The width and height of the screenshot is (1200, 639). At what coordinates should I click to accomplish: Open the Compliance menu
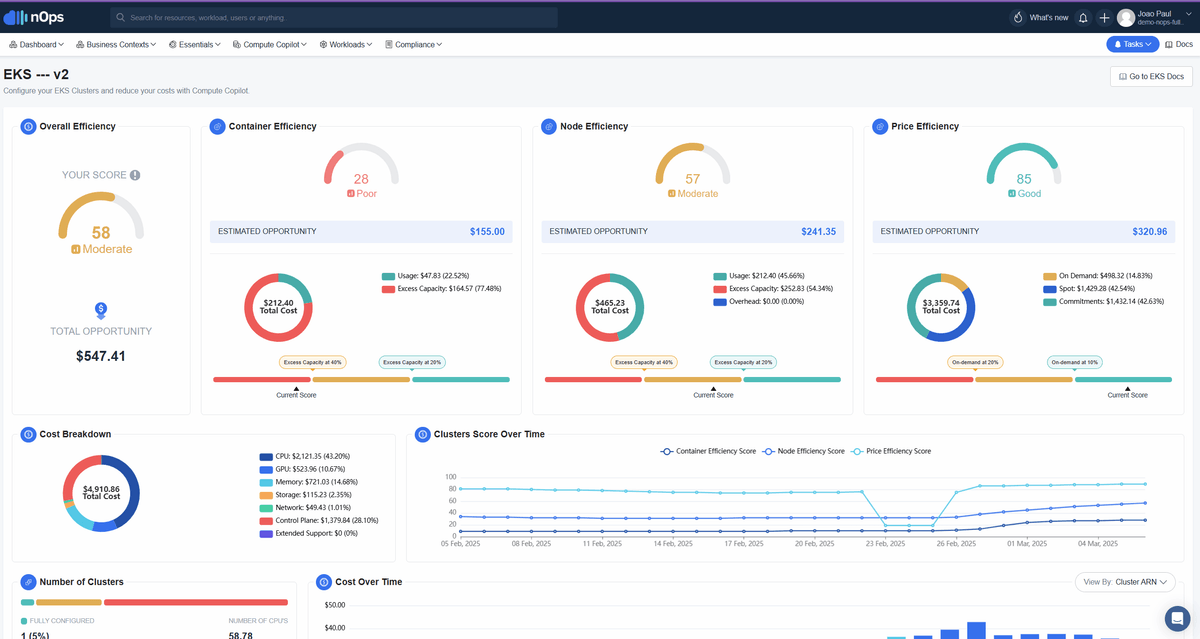click(x=413, y=45)
